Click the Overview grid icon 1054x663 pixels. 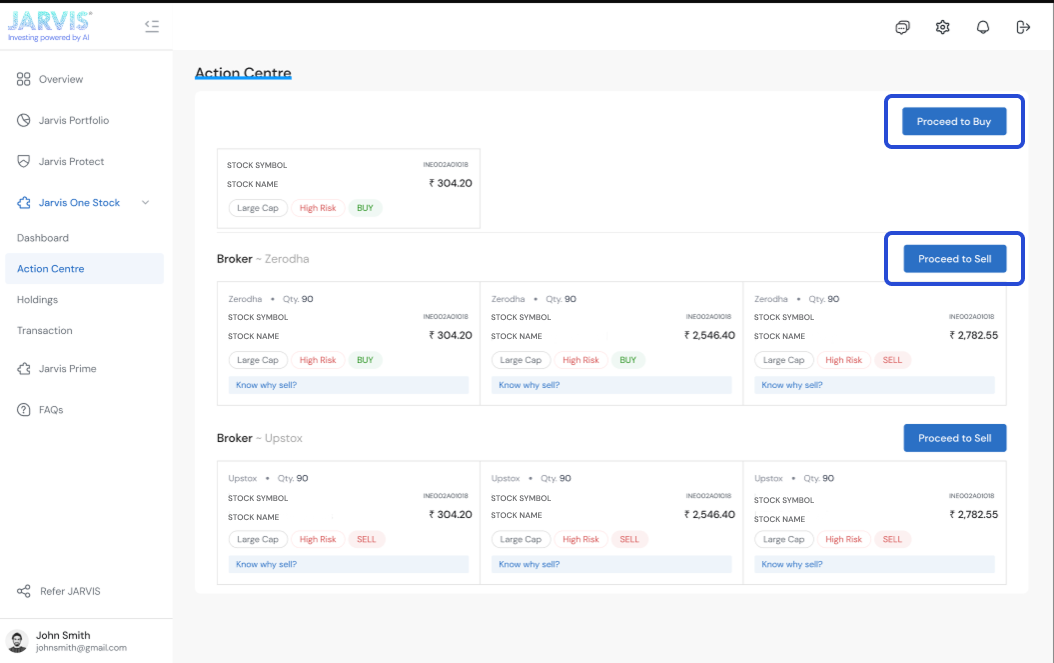pos(24,79)
